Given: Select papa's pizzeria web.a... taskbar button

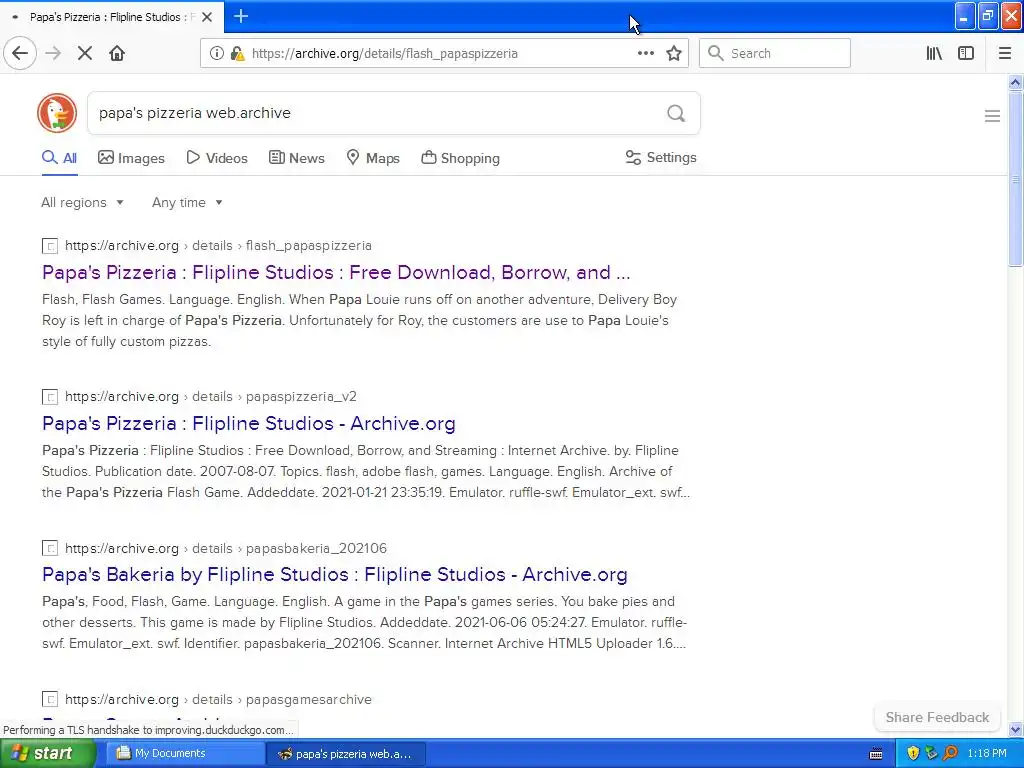Looking at the screenshot, I should (x=346, y=754).
